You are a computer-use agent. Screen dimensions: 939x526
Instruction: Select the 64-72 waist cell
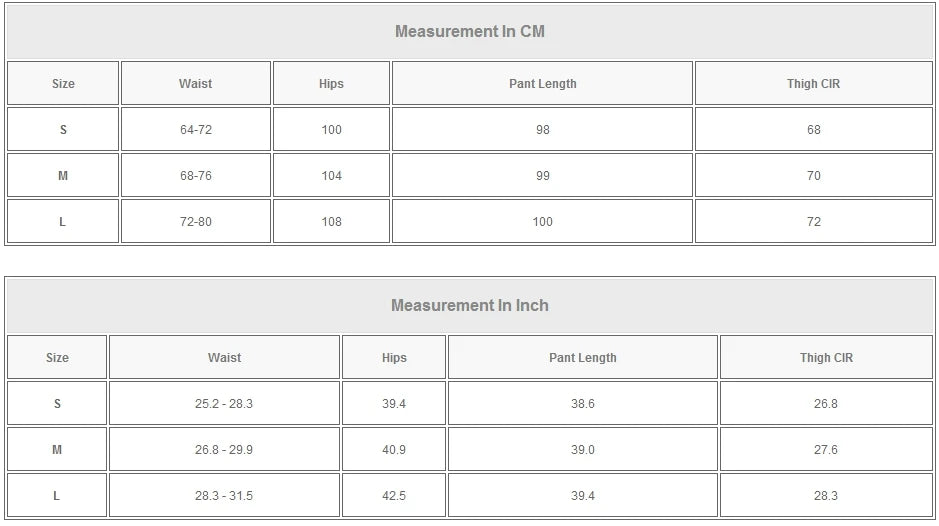(x=195, y=130)
